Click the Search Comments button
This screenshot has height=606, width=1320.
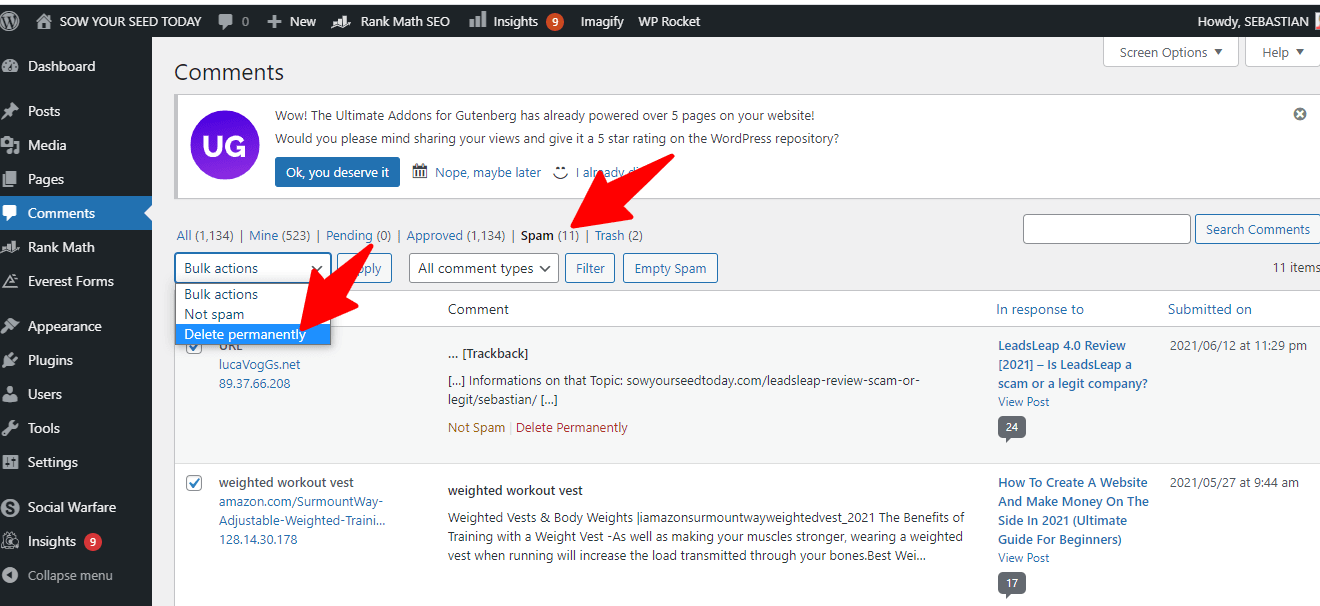pyautogui.click(x=1257, y=229)
